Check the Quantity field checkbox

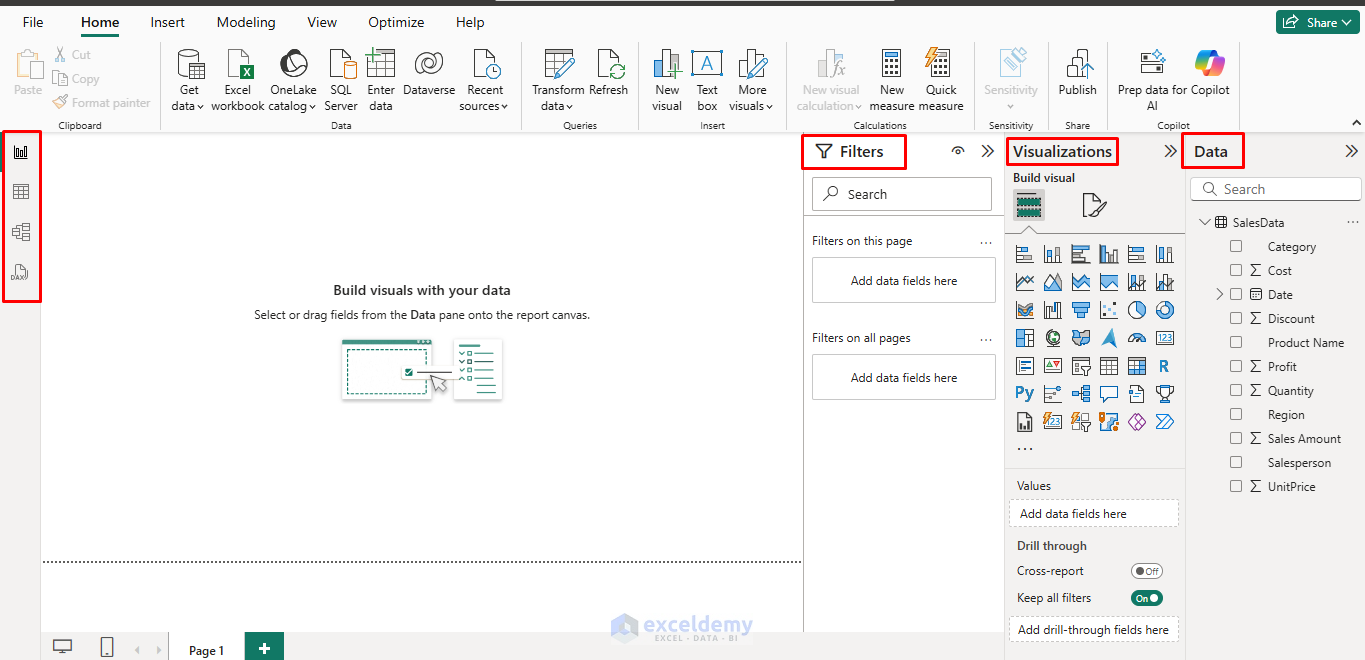[x=1236, y=391]
